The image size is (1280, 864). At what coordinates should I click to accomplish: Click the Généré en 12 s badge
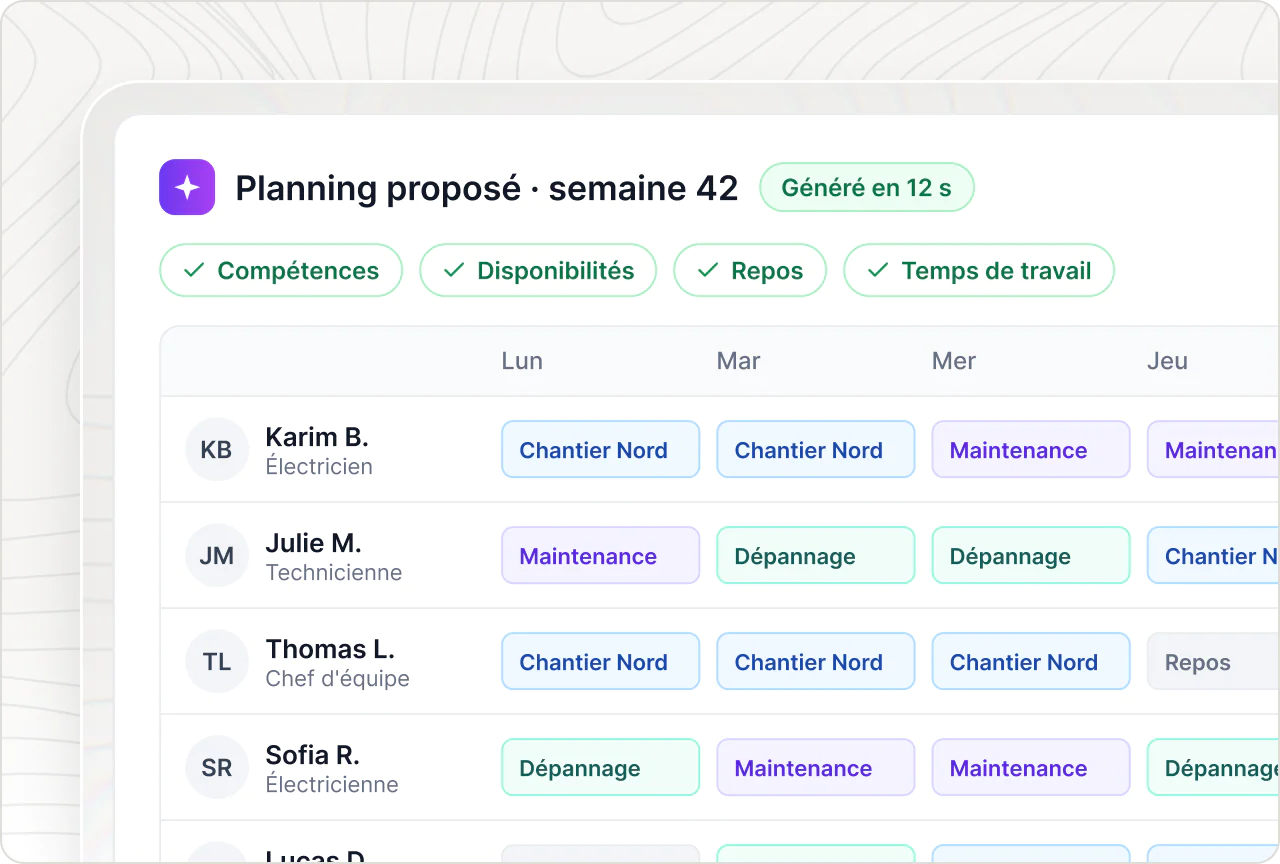pyautogui.click(x=867, y=187)
